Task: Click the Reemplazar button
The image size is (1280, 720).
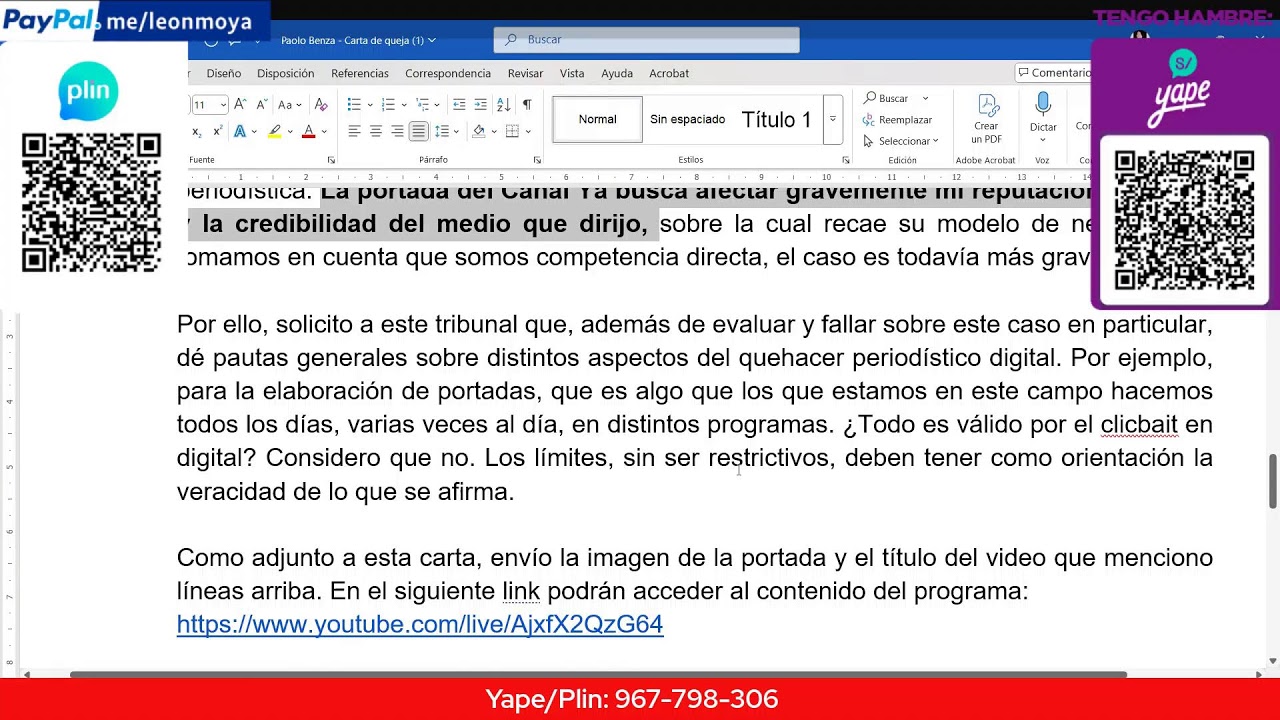Action: [897, 120]
